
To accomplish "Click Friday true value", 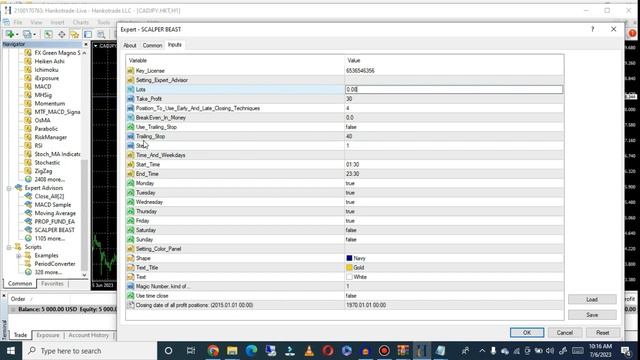I will coord(453,221).
